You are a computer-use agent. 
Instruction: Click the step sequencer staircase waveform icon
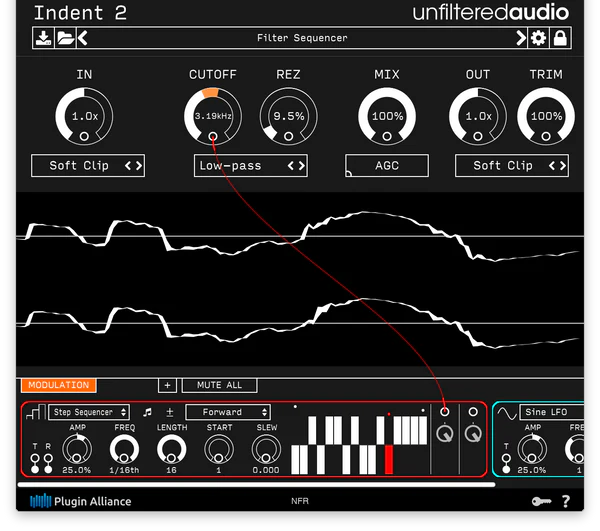(36, 412)
